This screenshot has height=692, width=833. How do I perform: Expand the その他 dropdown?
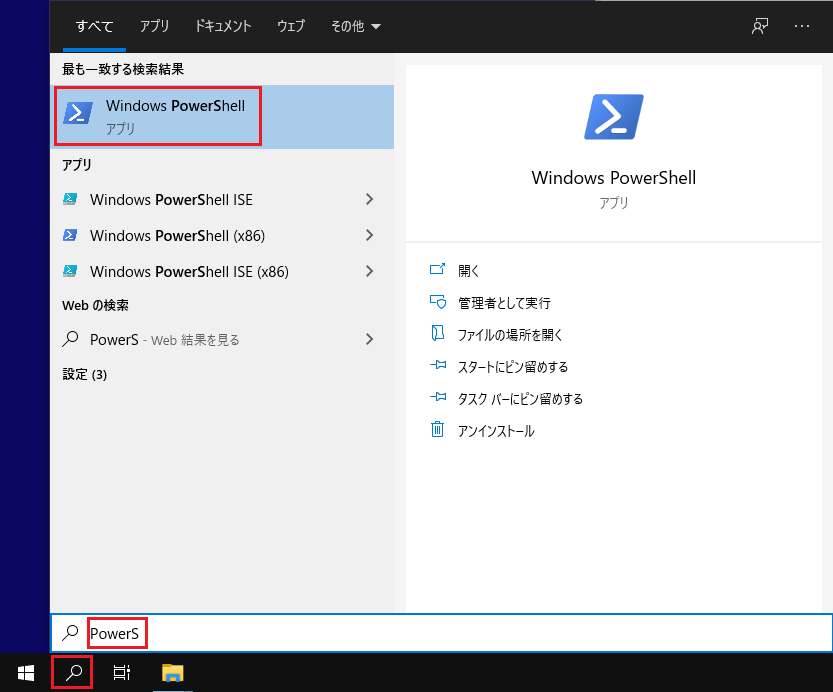tap(355, 27)
